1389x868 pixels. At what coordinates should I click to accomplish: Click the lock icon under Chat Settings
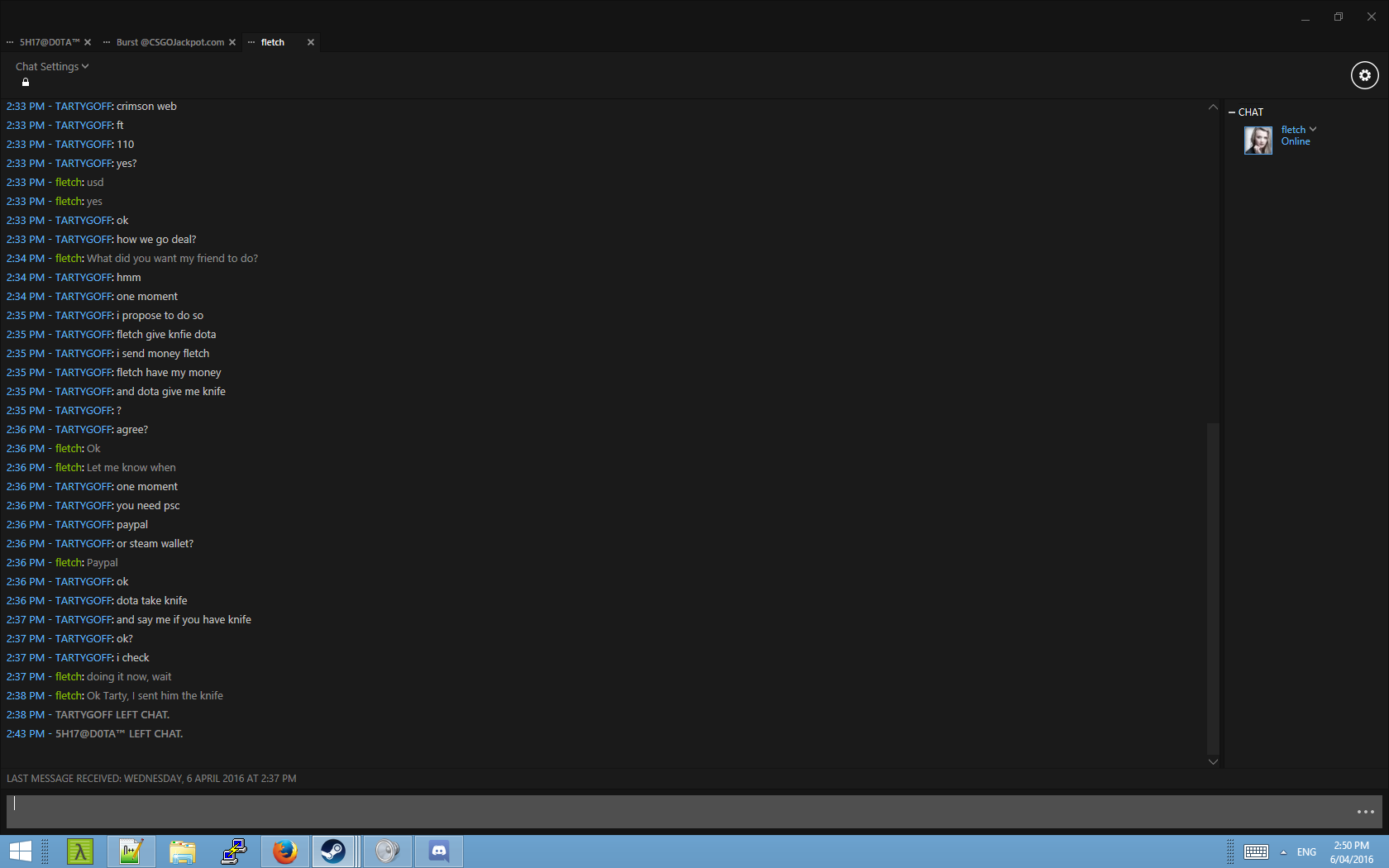26,83
